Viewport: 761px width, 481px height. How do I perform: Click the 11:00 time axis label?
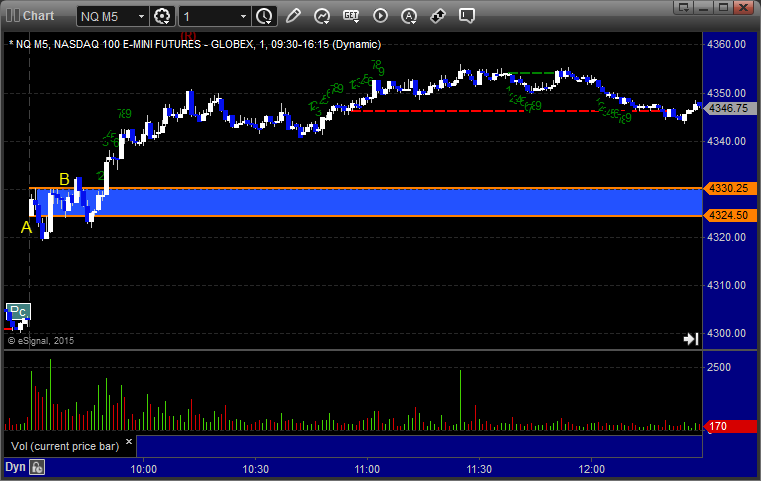point(367,469)
